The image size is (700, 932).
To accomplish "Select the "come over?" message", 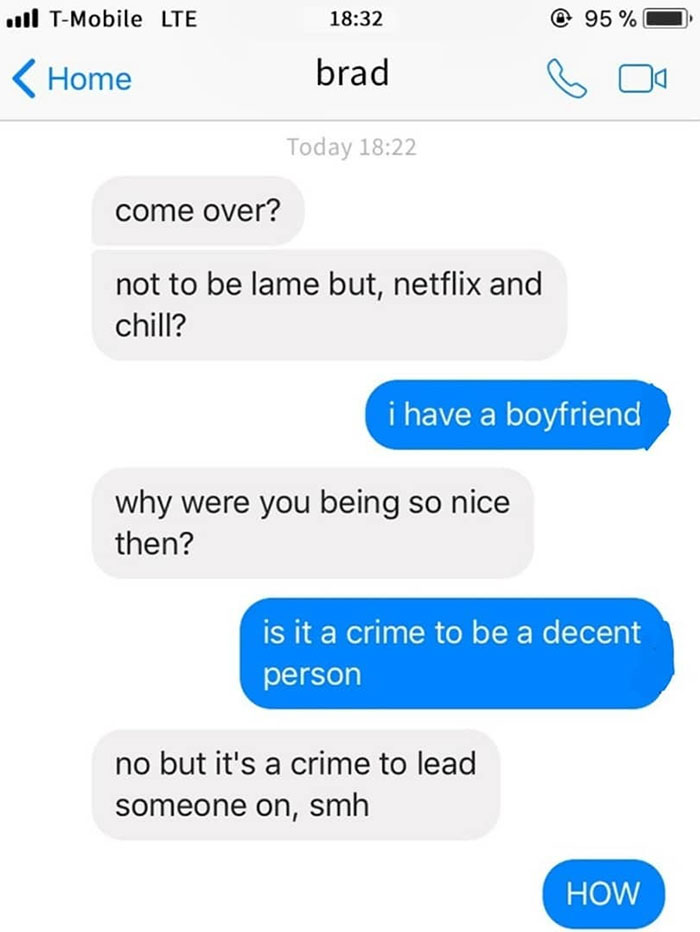I will click(x=198, y=211).
